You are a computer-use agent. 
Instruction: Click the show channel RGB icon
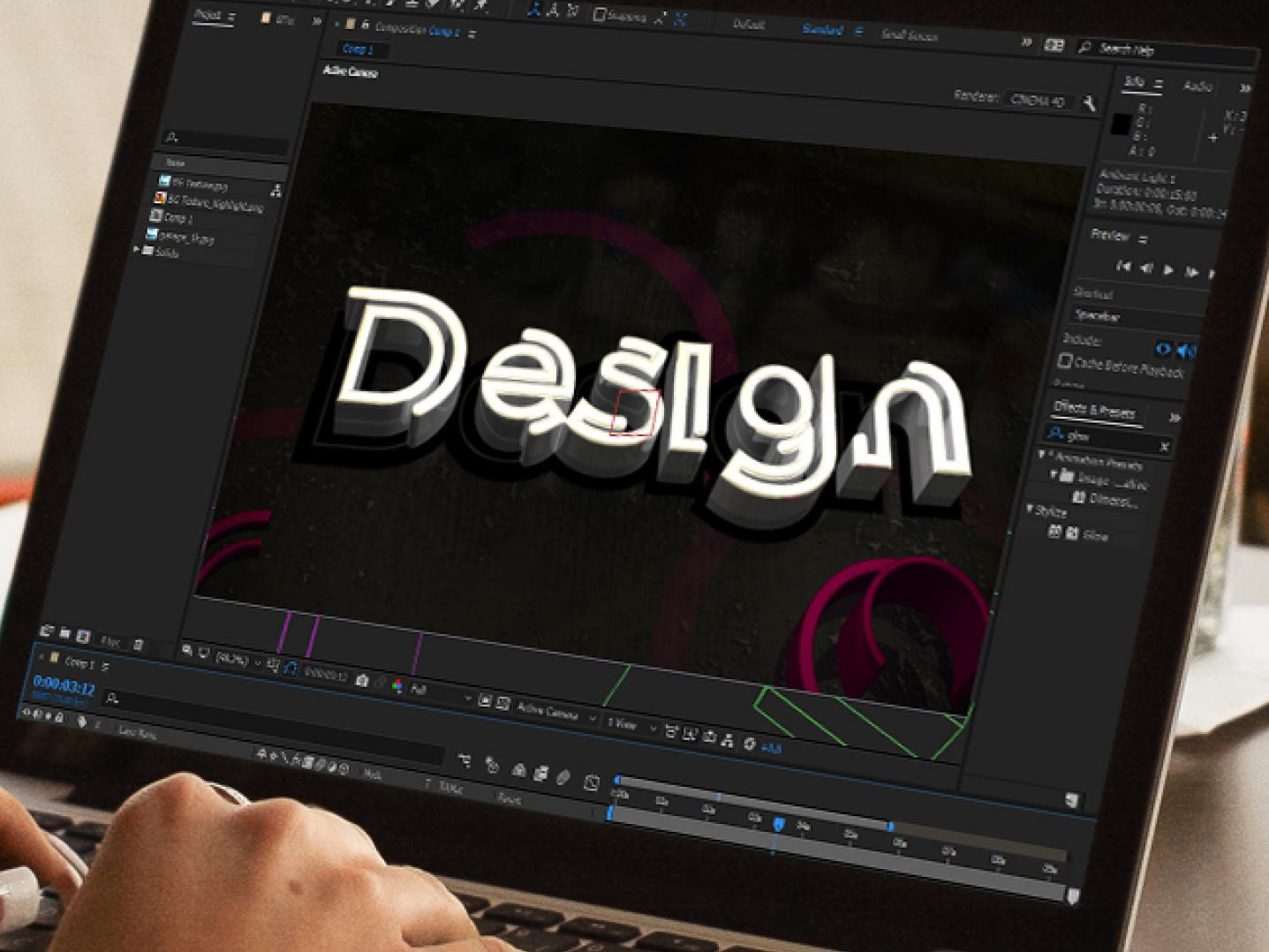click(397, 686)
